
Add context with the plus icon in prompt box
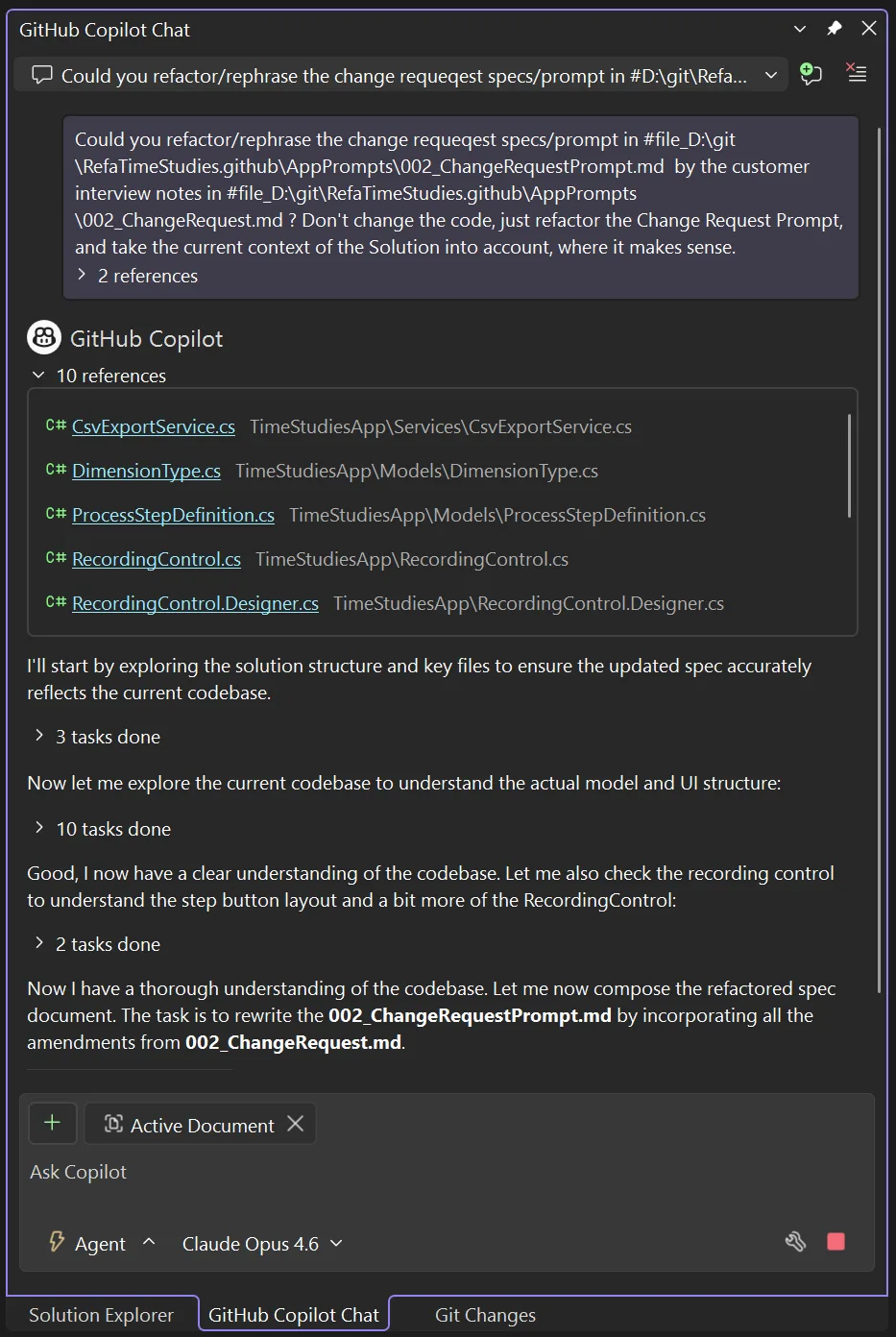pos(52,1123)
